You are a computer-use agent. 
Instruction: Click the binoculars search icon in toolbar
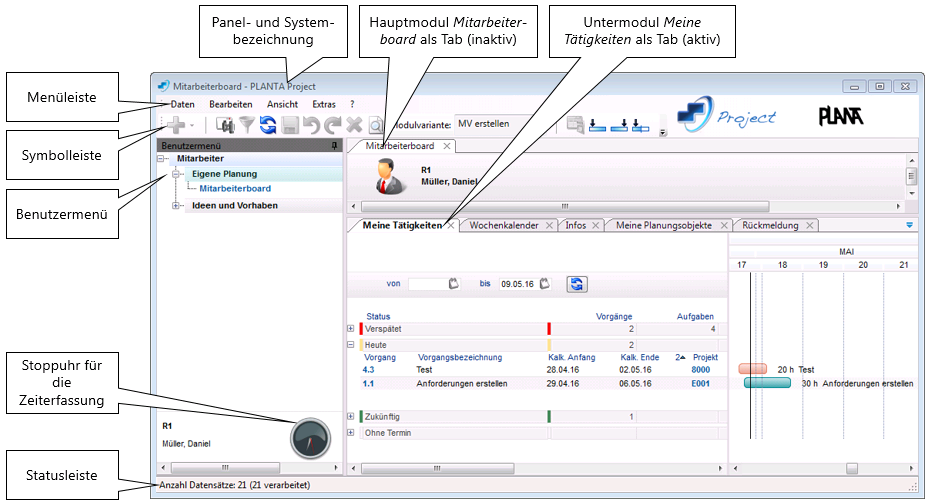(225, 125)
